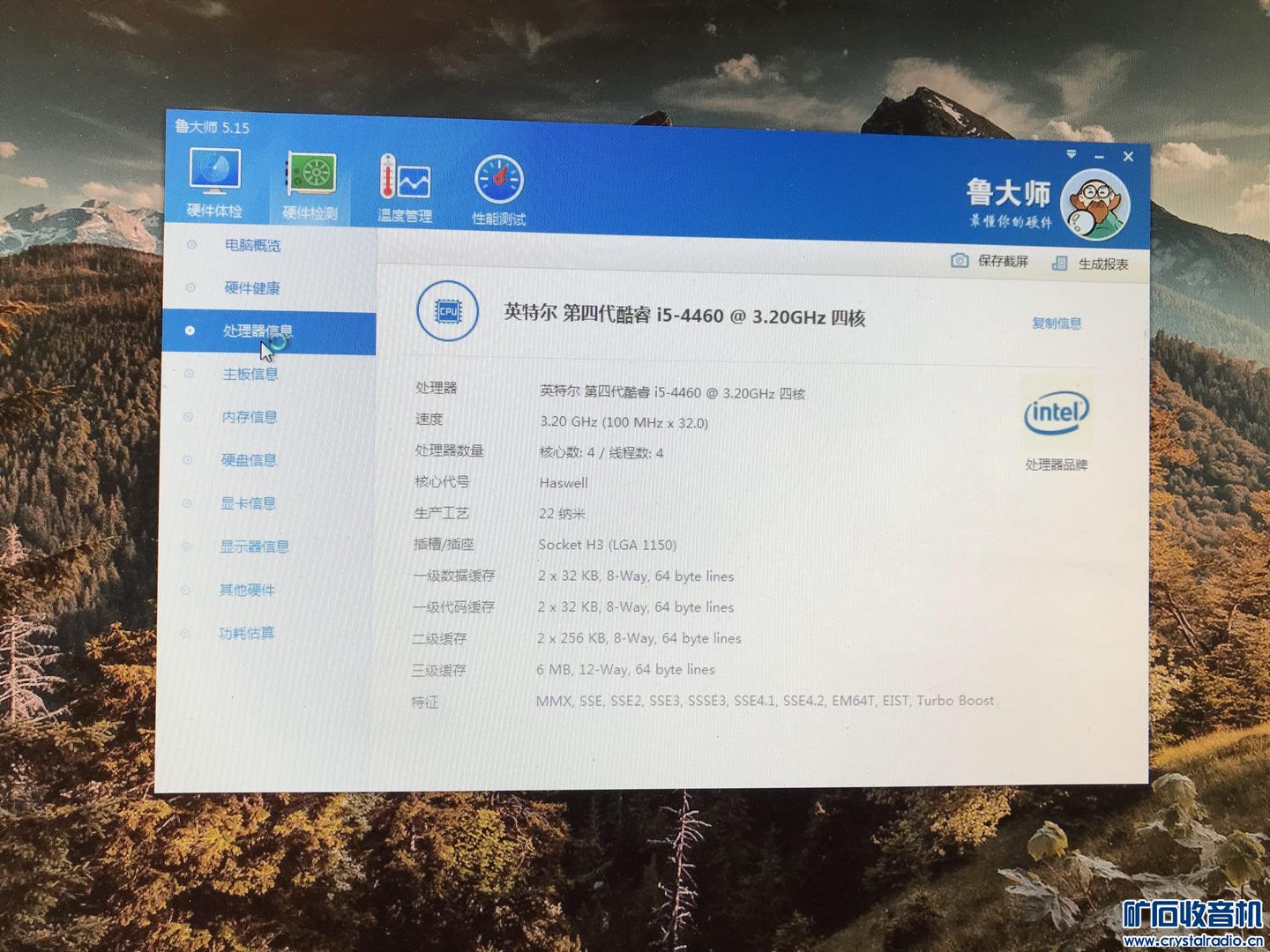Select 显示器信息 in the sidebar
This screenshot has height=952, width=1270.
click(254, 547)
